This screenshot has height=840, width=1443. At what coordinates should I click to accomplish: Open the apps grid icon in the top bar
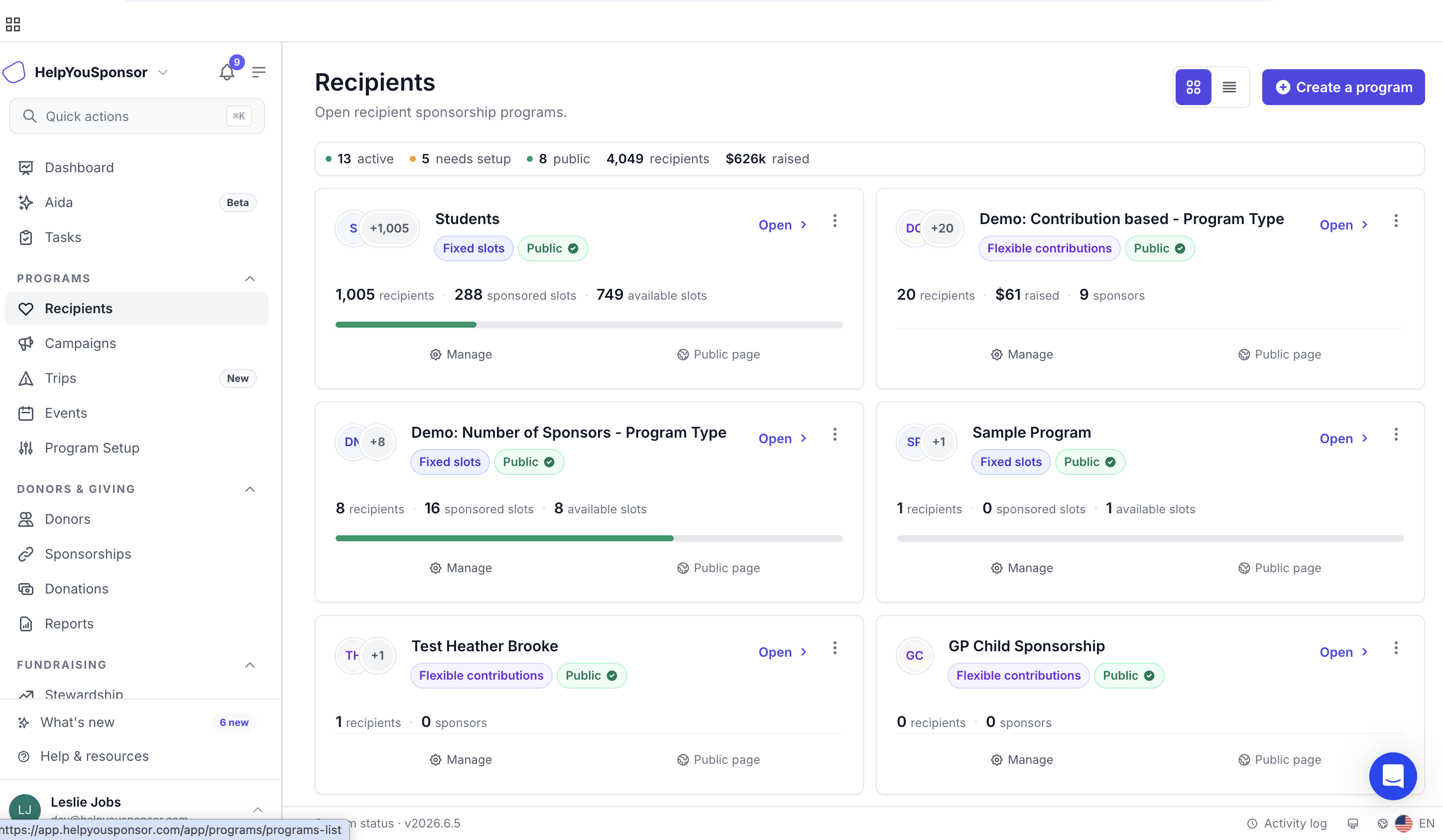[12, 24]
